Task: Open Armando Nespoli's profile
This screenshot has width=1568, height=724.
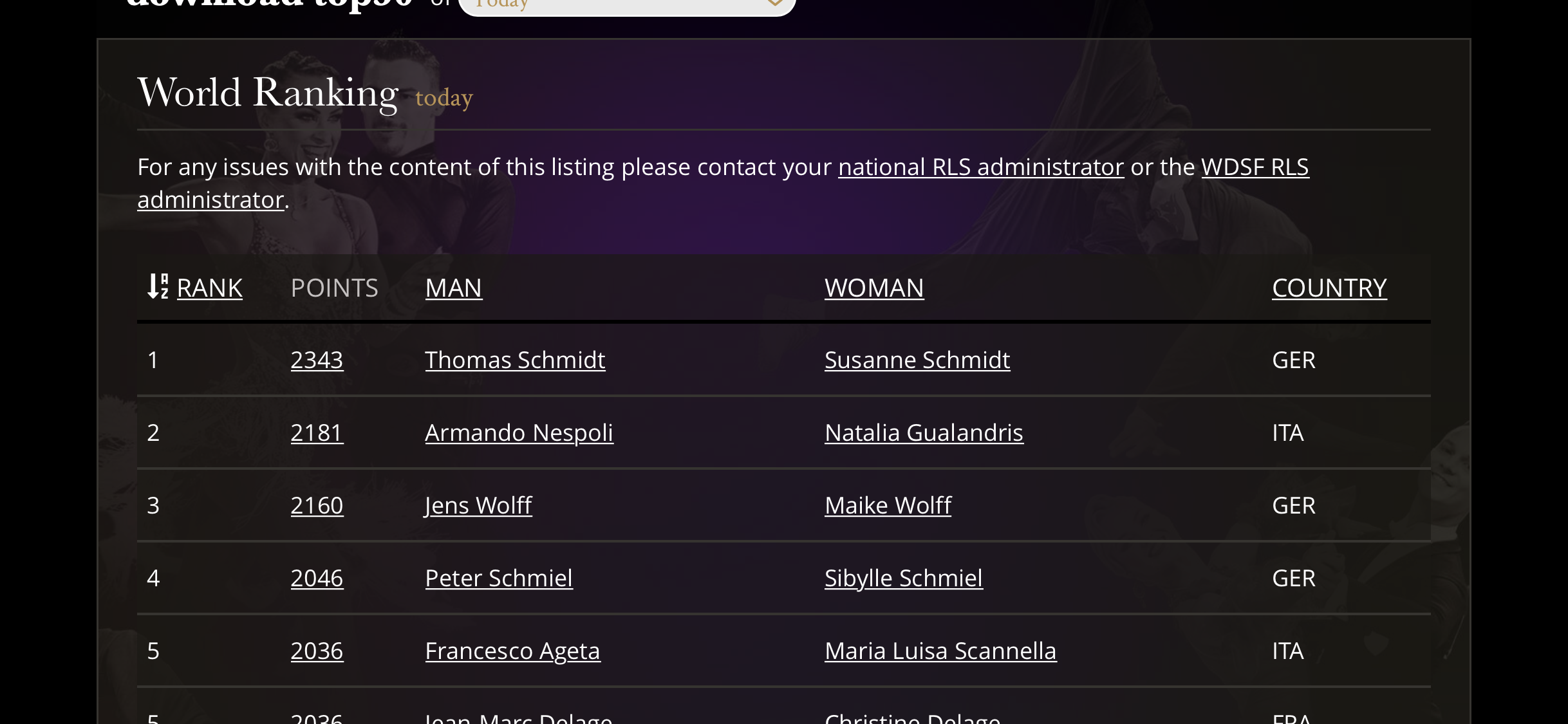Action: point(519,432)
